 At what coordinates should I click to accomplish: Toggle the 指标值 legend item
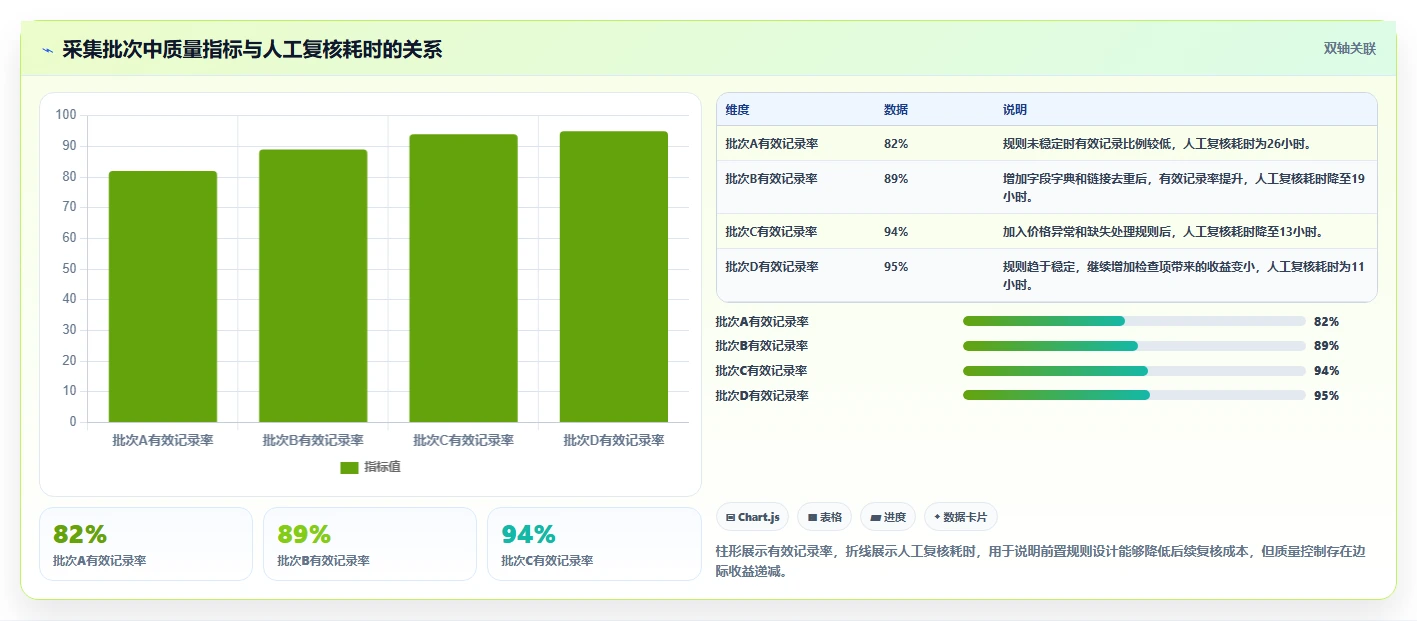pos(371,467)
